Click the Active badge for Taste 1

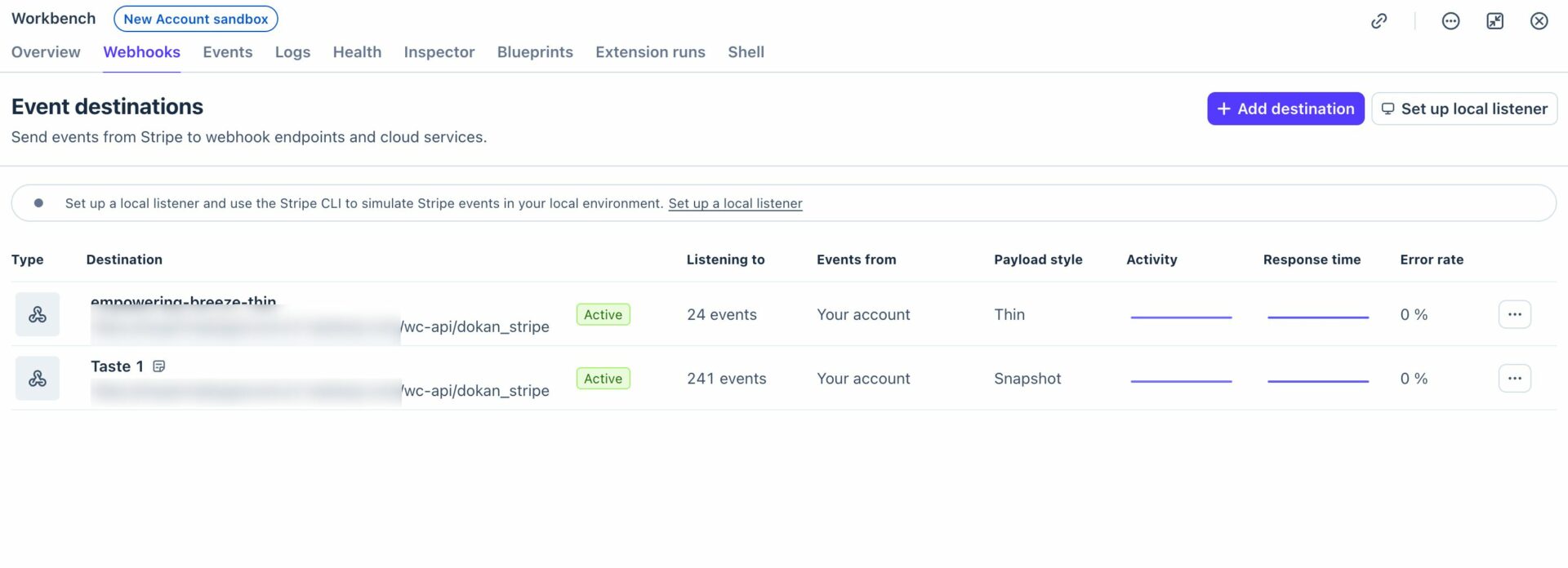point(603,378)
